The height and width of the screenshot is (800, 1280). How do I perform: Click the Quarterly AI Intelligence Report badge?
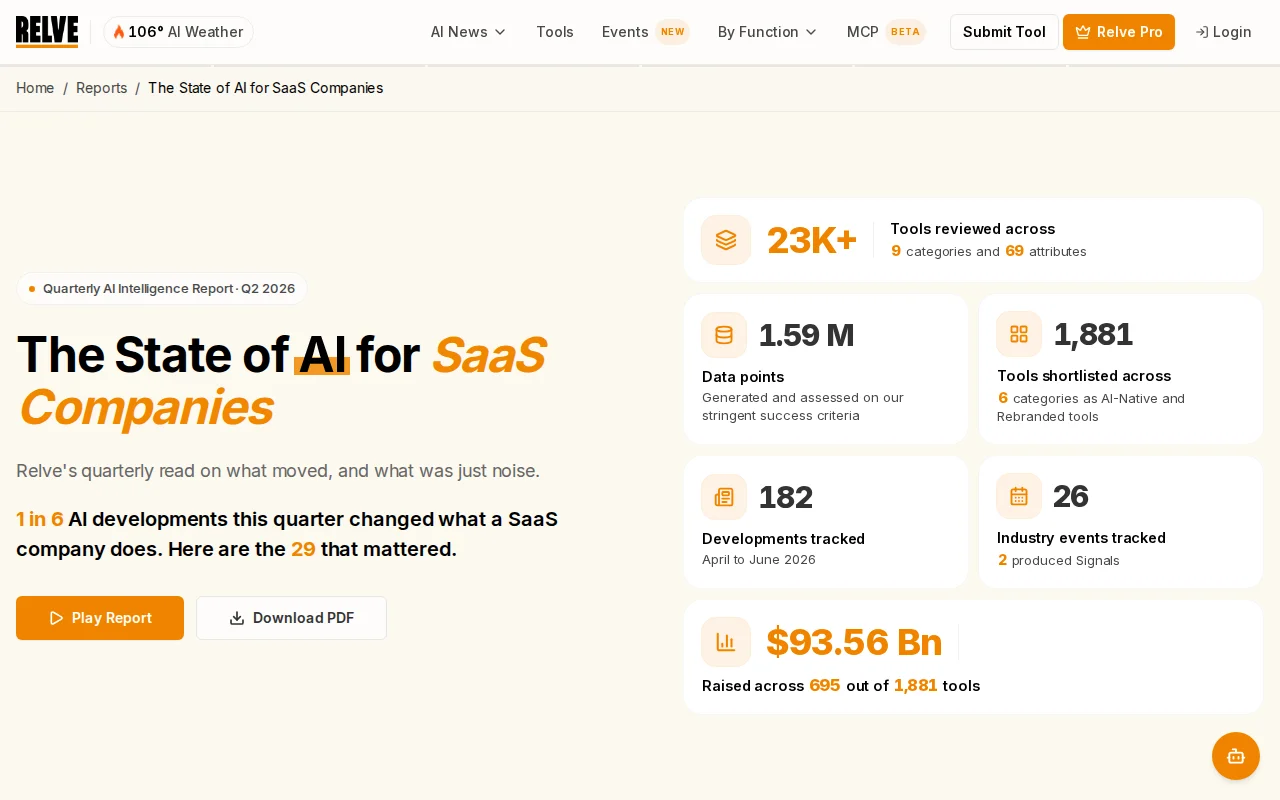[x=162, y=289]
